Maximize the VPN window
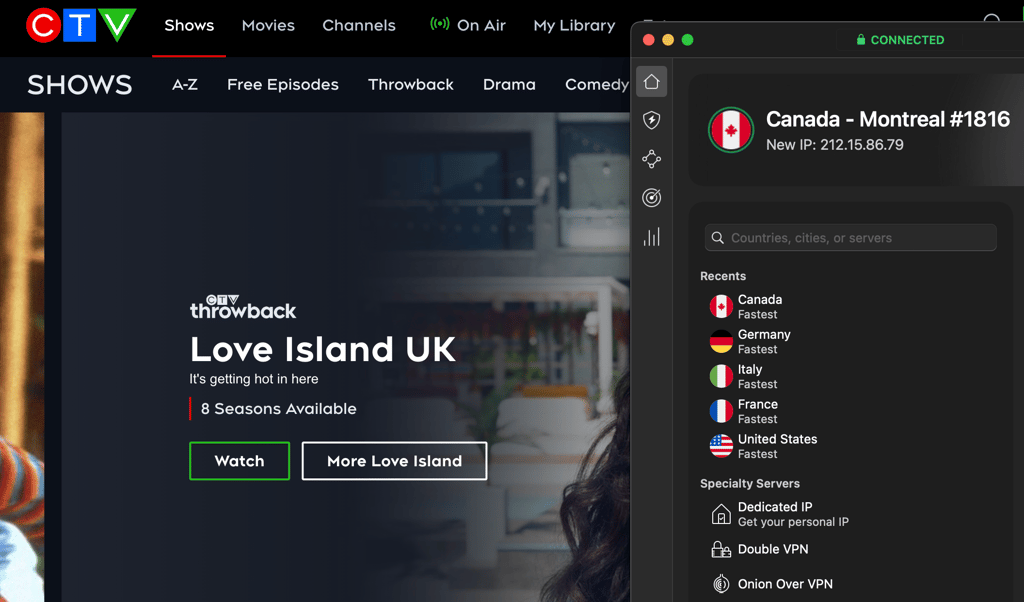The image size is (1024, 602). 688,40
